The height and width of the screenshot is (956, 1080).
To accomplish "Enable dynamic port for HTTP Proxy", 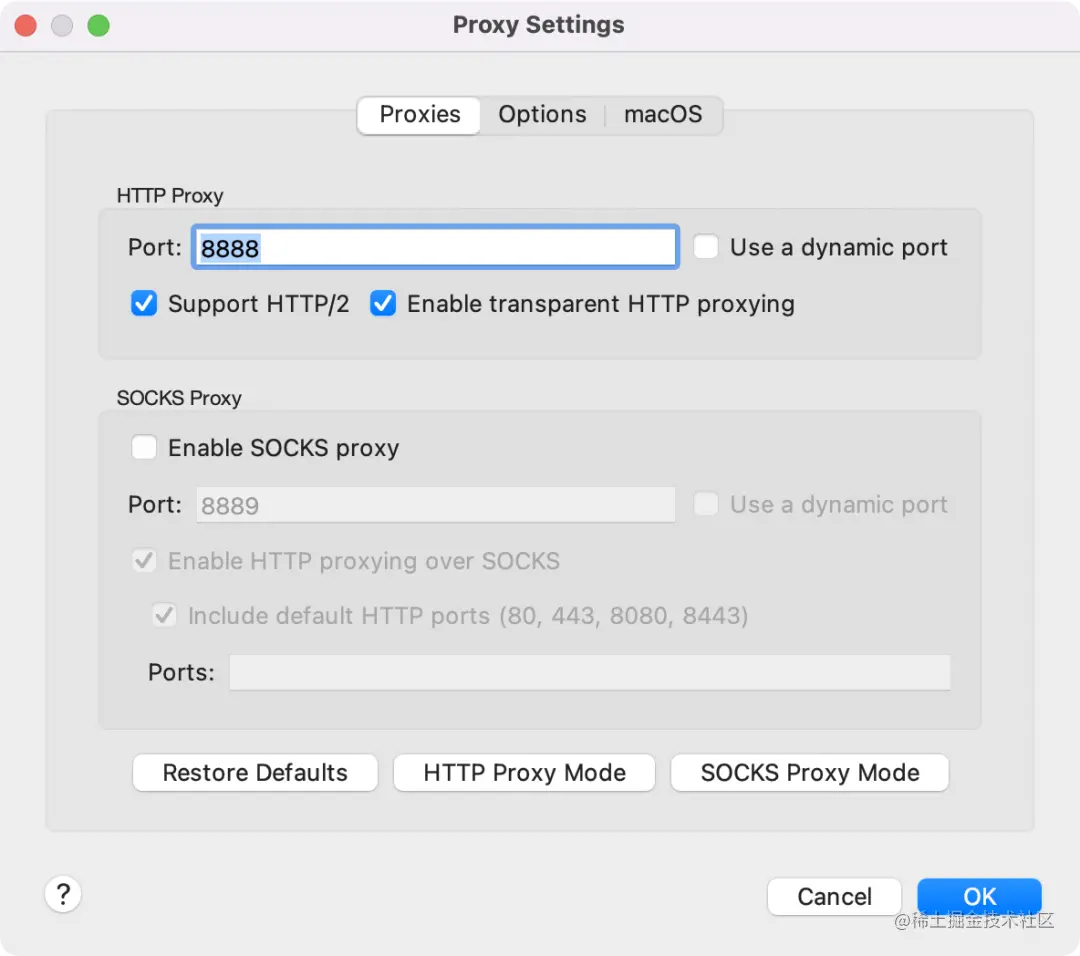I will (x=707, y=248).
